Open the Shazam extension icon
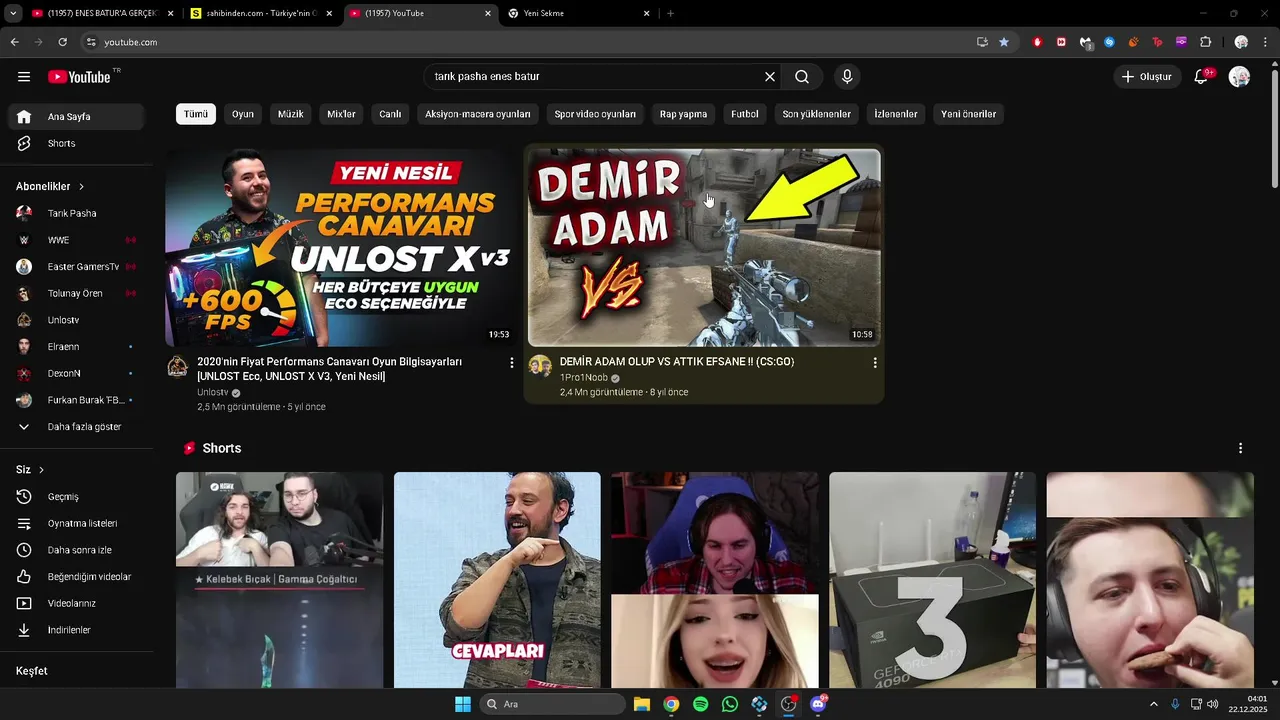 tap(1109, 42)
